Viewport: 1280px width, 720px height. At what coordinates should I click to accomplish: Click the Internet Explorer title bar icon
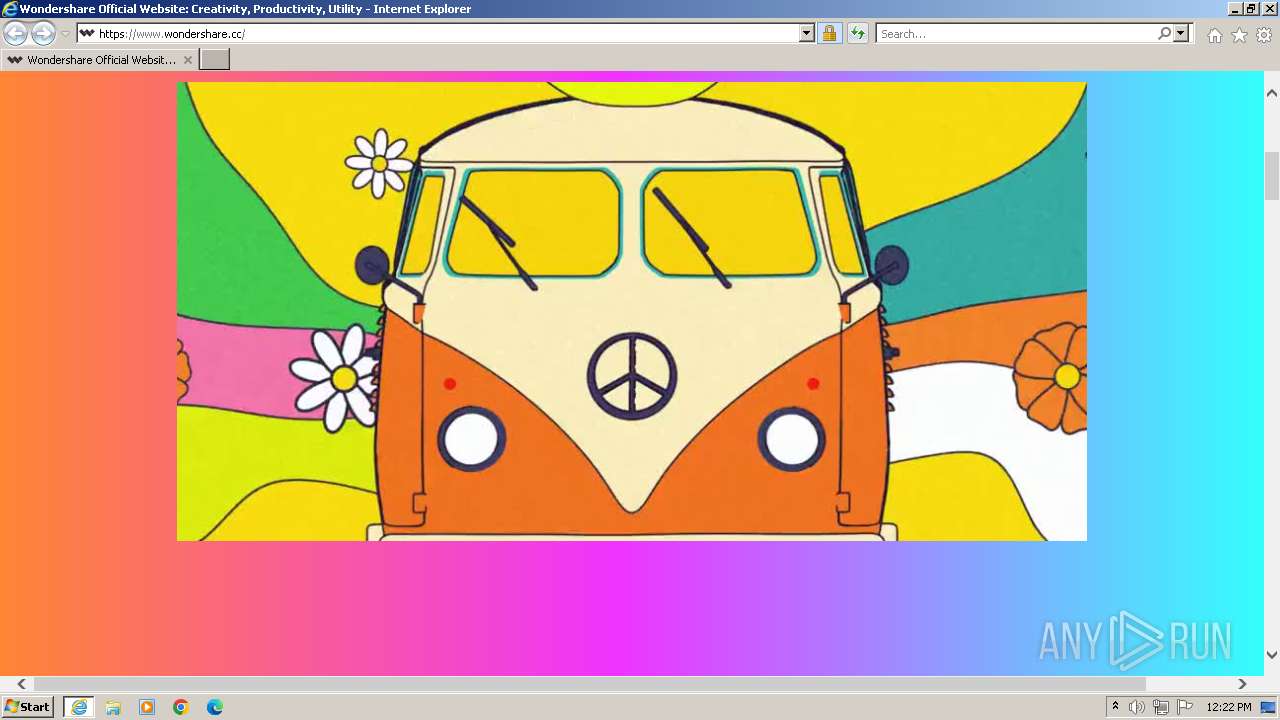[10, 9]
